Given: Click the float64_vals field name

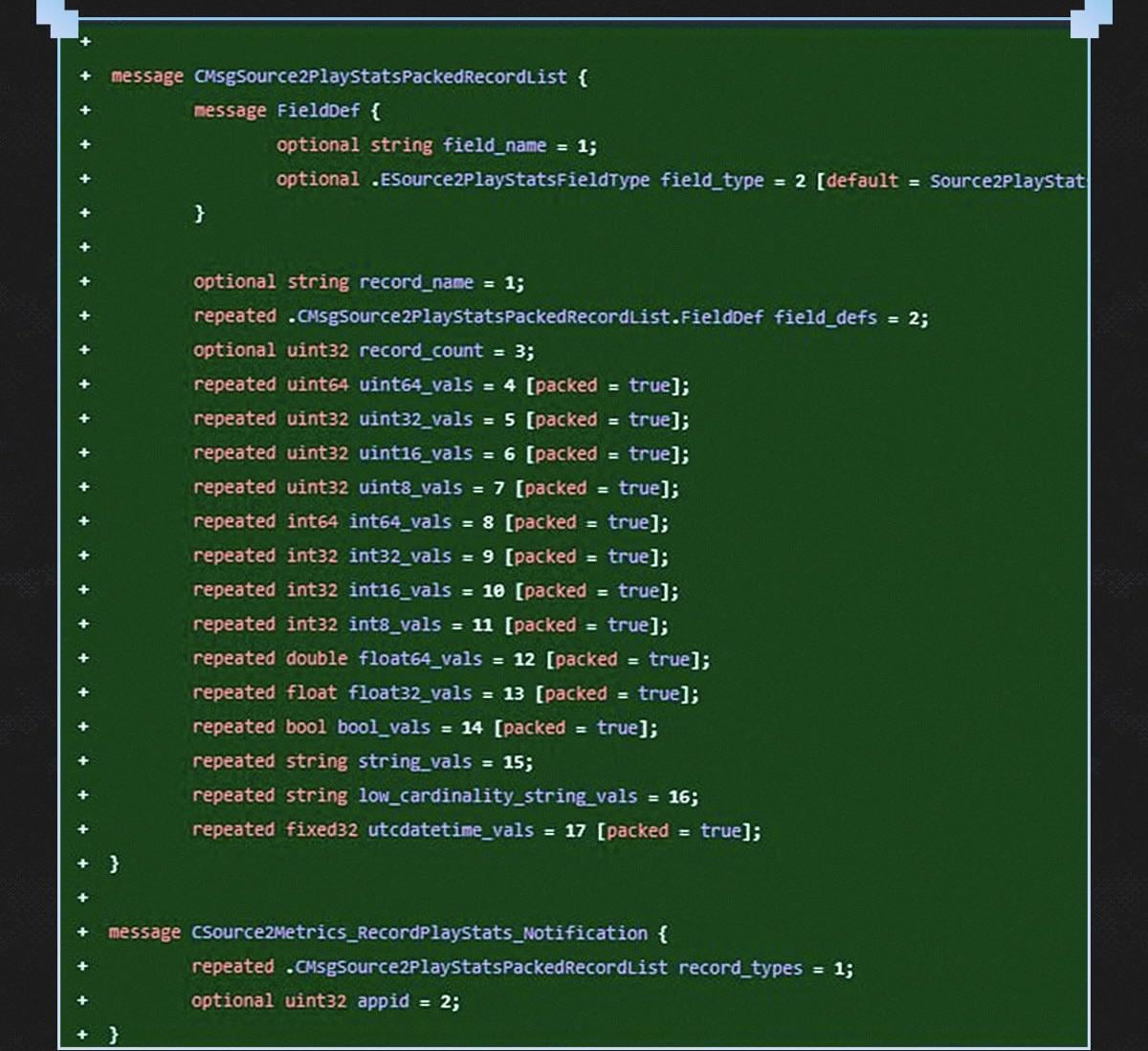Looking at the screenshot, I should coord(420,659).
